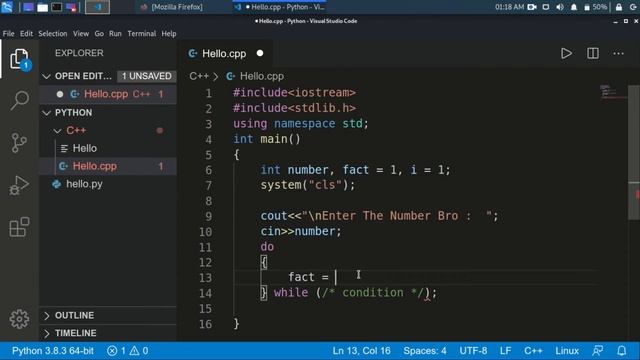Image resolution: width=640 pixels, height=360 pixels.
Task: Click the errors and warnings status indicator
Action: pos(128,351)
